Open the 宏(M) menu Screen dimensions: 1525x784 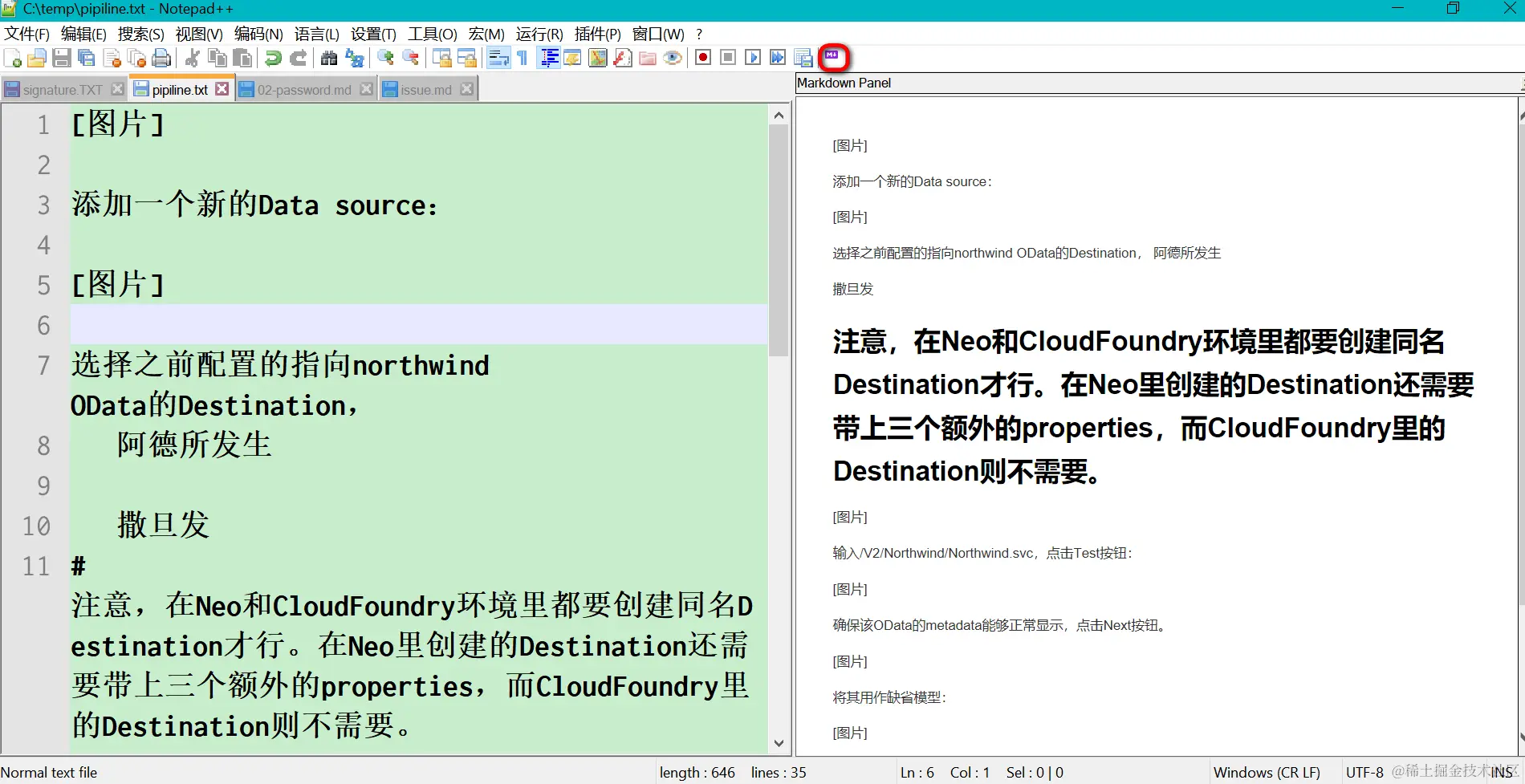pyautogui.click(x=487, y=34)
